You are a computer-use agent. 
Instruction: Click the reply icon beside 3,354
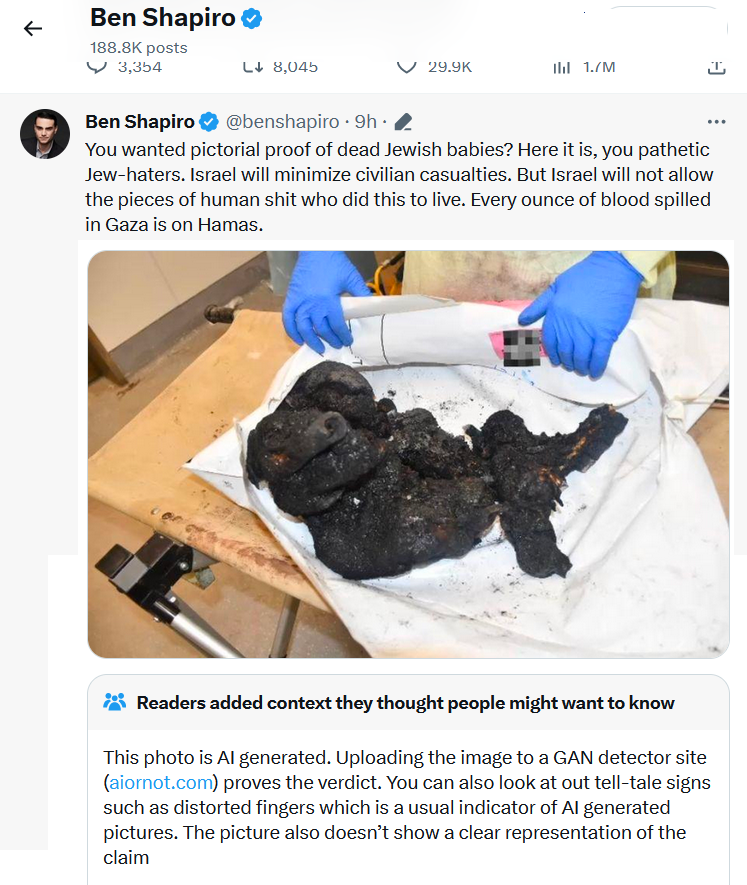click(97, 67)
